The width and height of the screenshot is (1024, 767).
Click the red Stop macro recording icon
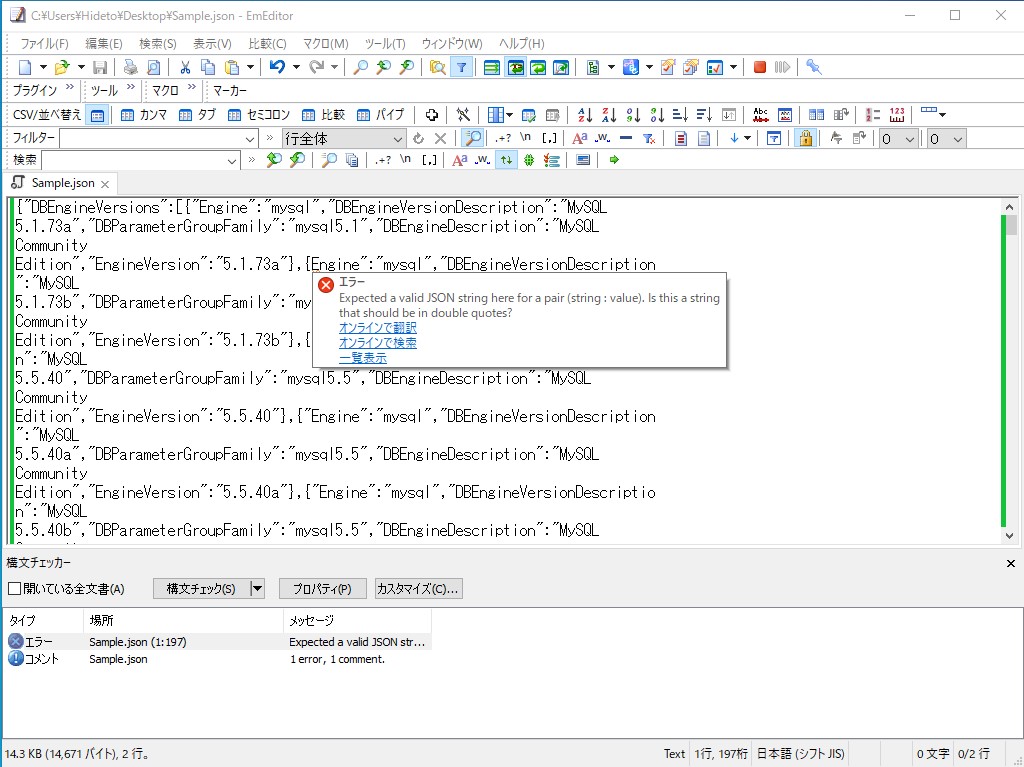point(760,67)
